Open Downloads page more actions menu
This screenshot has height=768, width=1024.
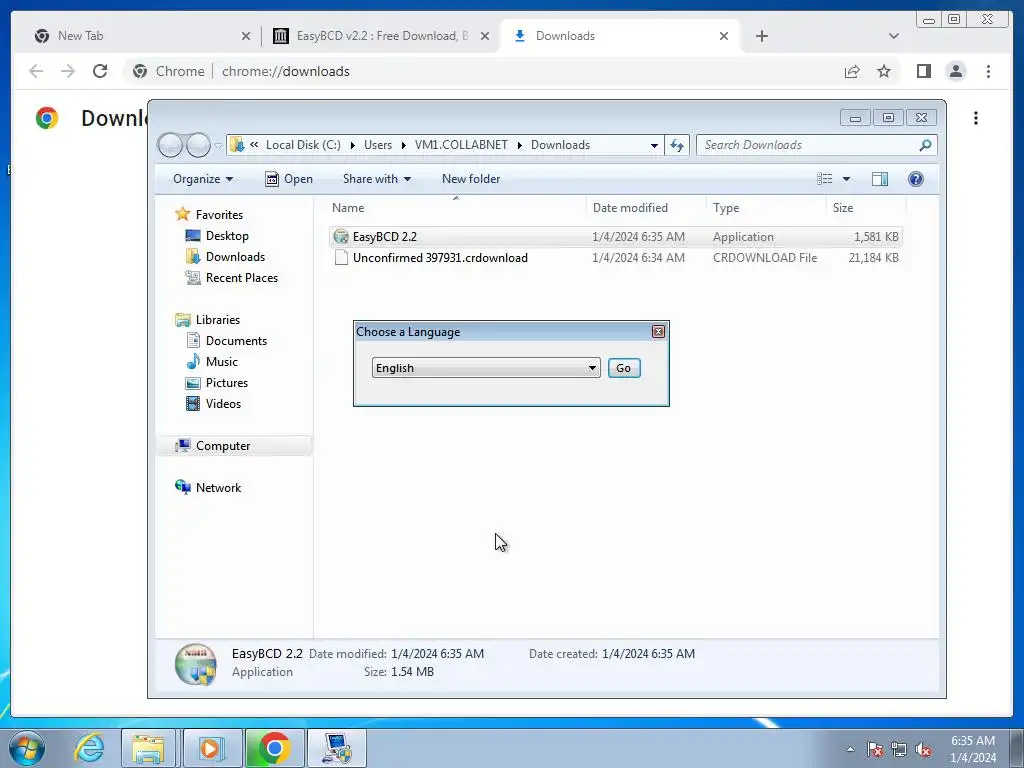click(976, 118)
